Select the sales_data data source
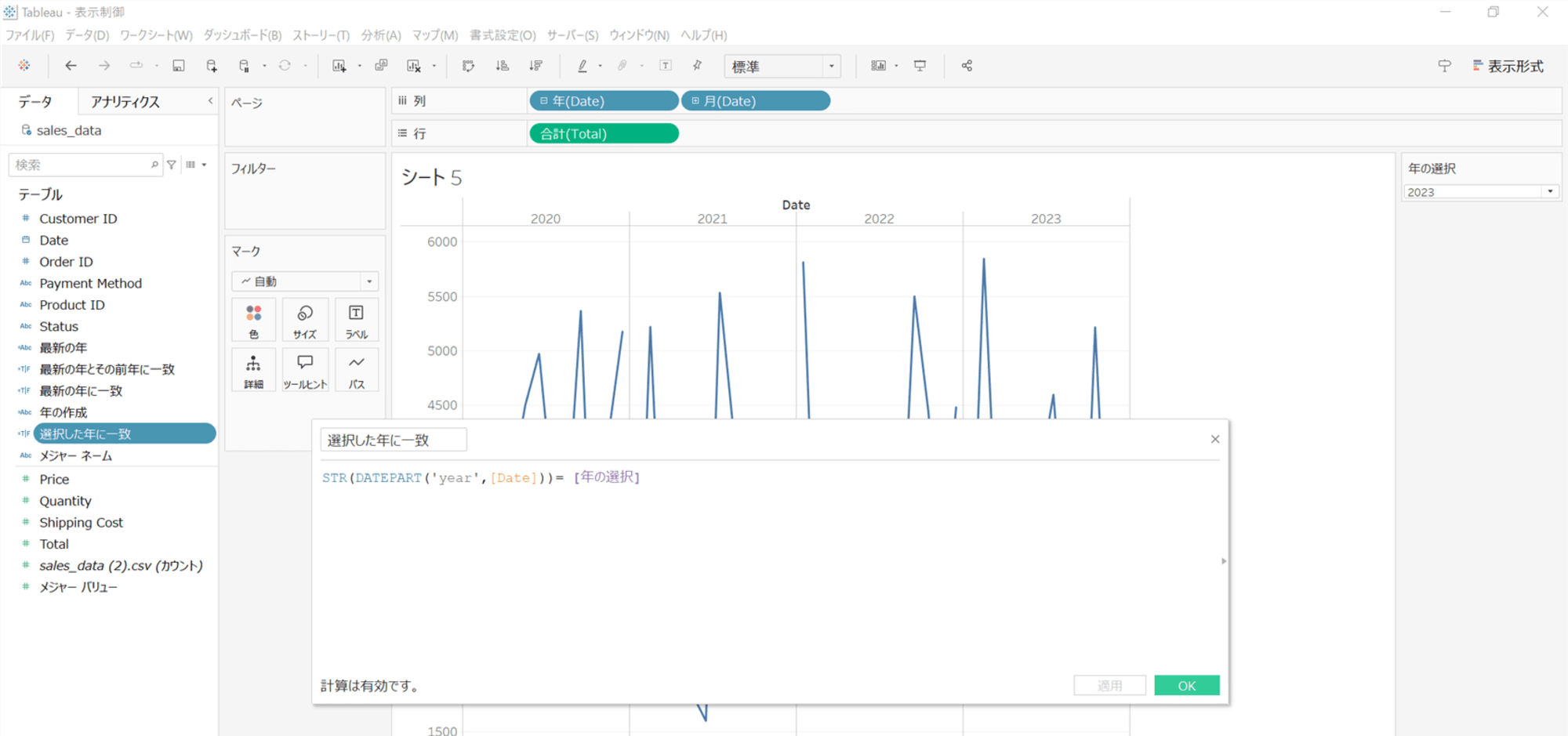This screenshot has width=1568, height=736. pos(69,131)
